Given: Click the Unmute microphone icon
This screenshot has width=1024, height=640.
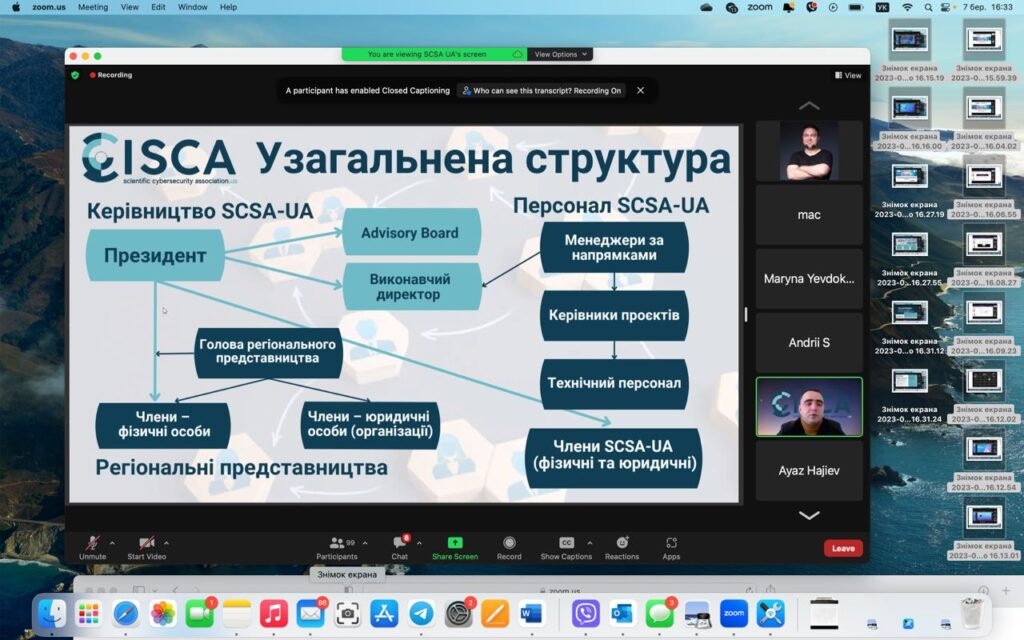Looking at the screenshot, I should (x=92, y=543).
